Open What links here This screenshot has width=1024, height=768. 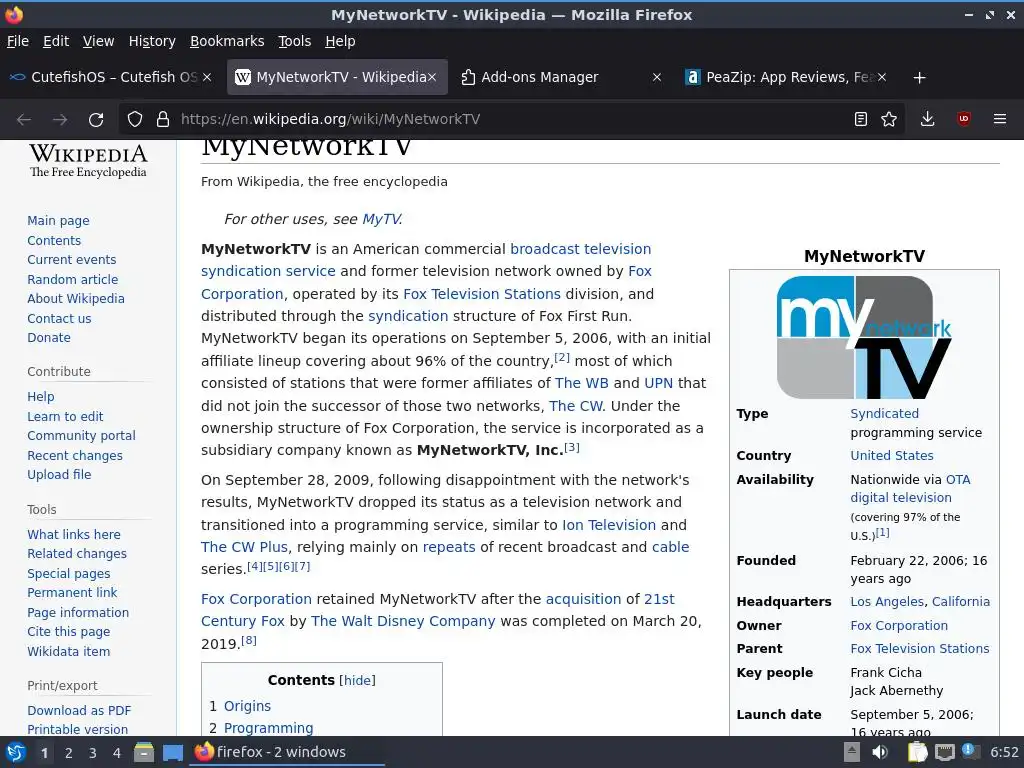[74, 535]
